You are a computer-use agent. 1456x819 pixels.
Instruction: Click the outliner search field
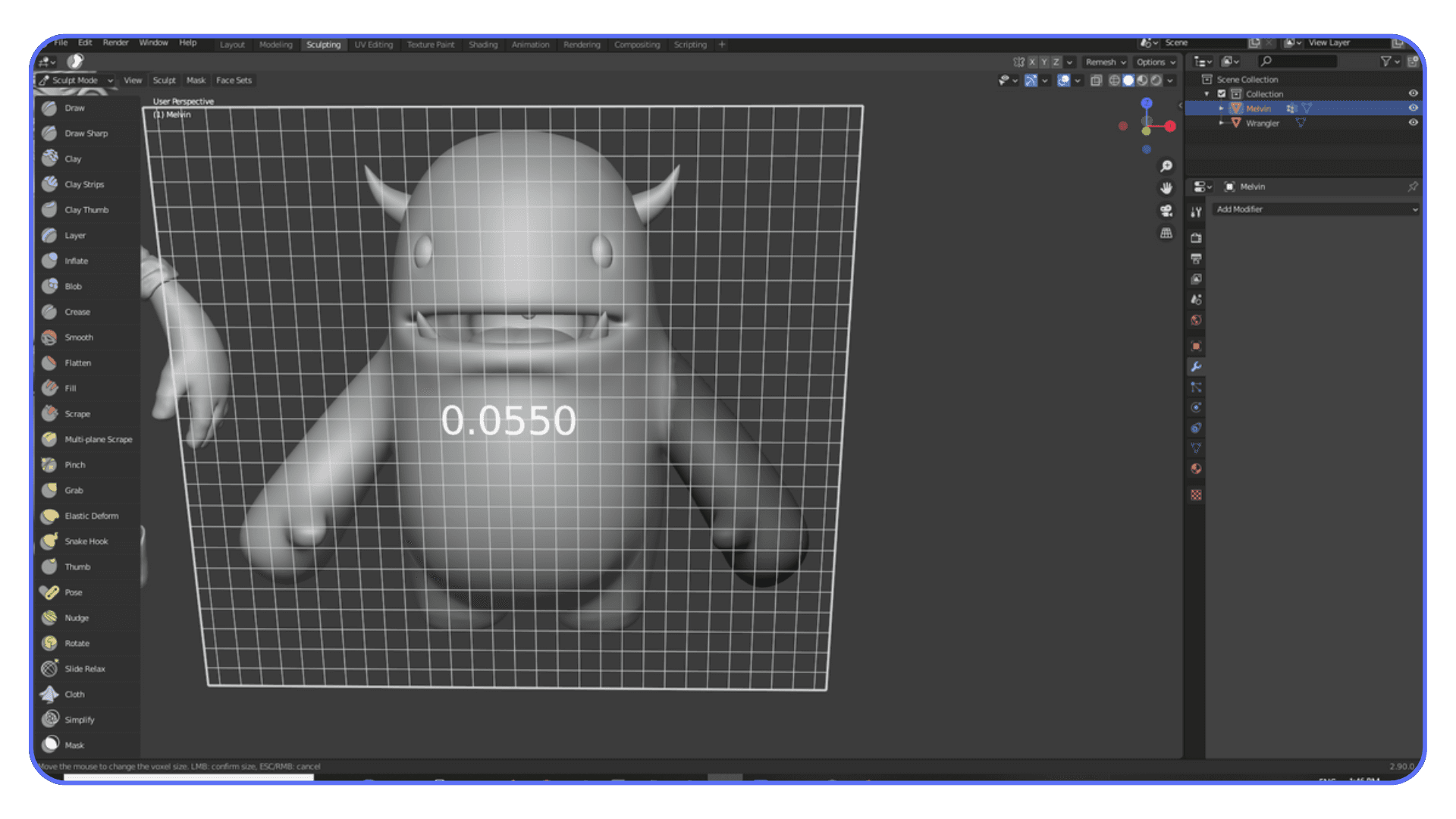point(1297,61)
